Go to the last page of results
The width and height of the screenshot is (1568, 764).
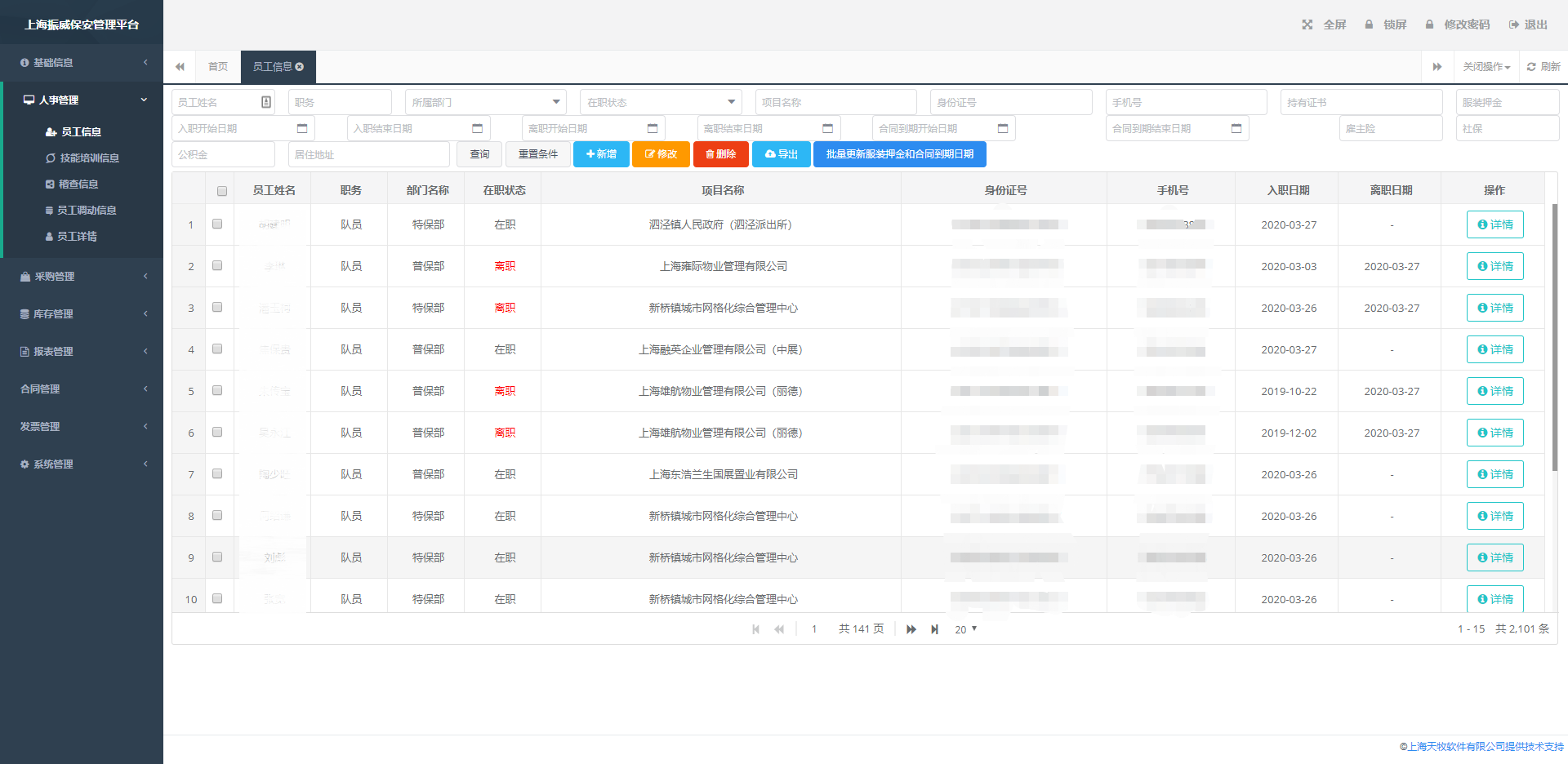click(934, 629)
